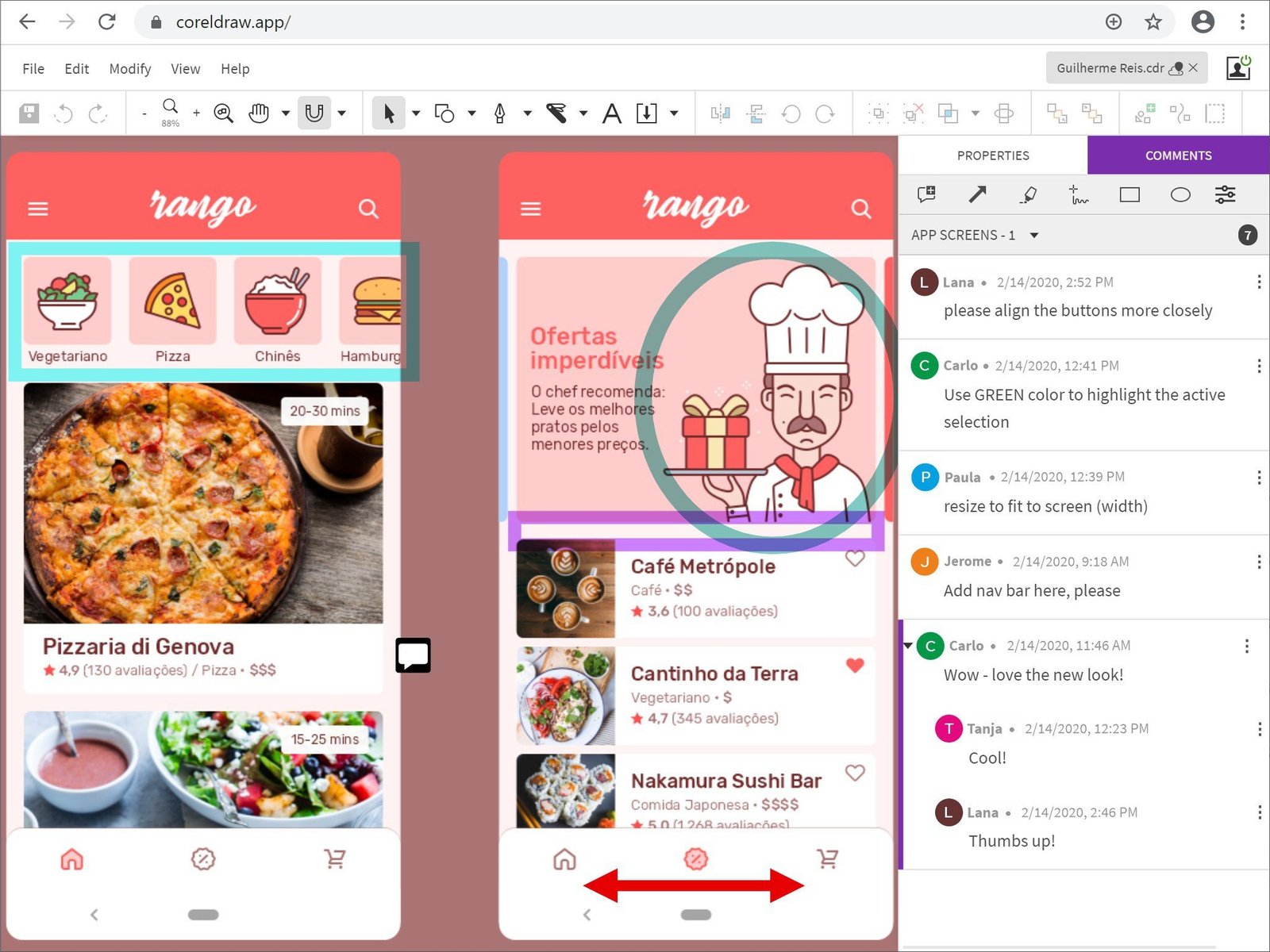Select the Freehand annotation tool
This screenshot has height=952, width=1270.
click(1079, 194)
